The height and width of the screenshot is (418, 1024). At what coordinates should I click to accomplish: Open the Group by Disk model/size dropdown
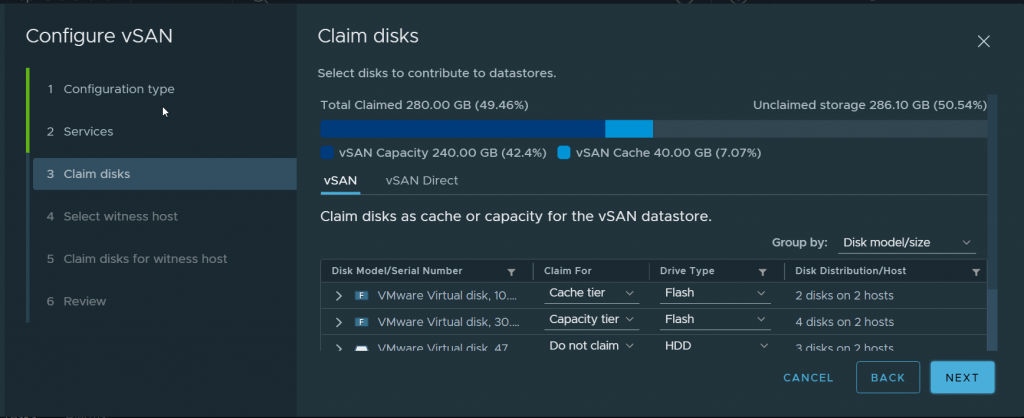click(x=906, y=242)
